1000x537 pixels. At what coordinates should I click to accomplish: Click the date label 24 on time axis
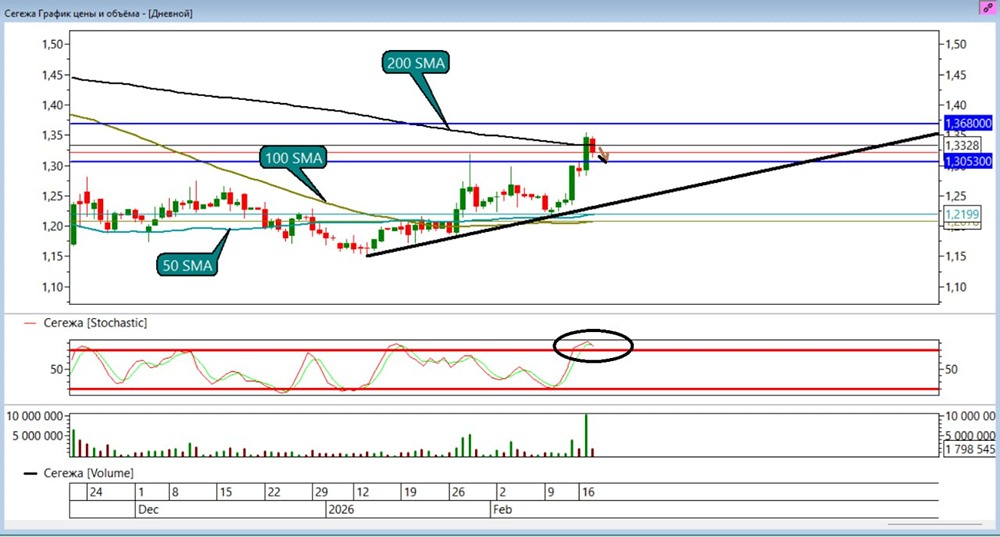(x=96, y=492)
